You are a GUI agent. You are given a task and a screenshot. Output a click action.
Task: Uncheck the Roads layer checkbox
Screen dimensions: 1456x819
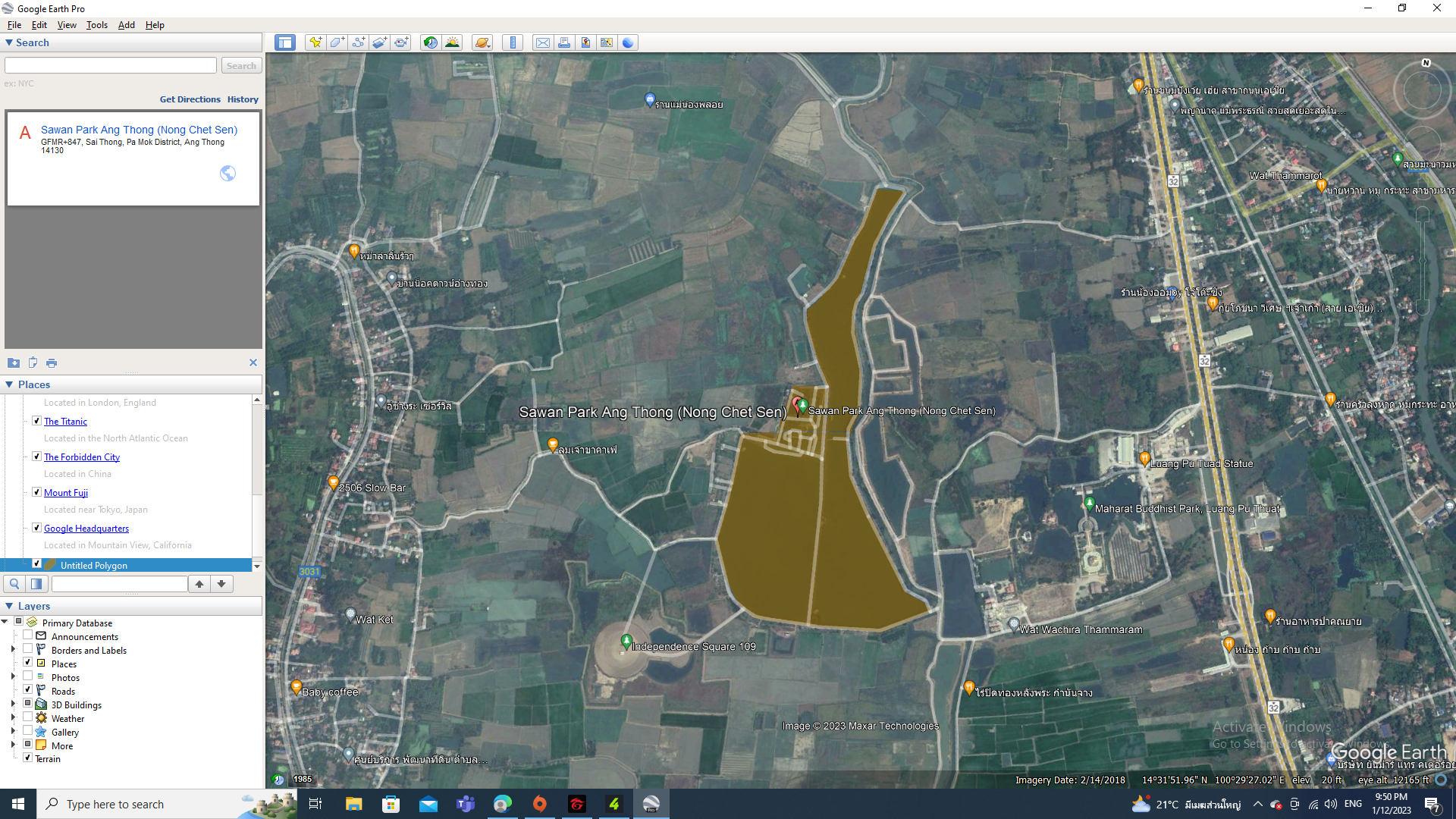click(28, 690)
